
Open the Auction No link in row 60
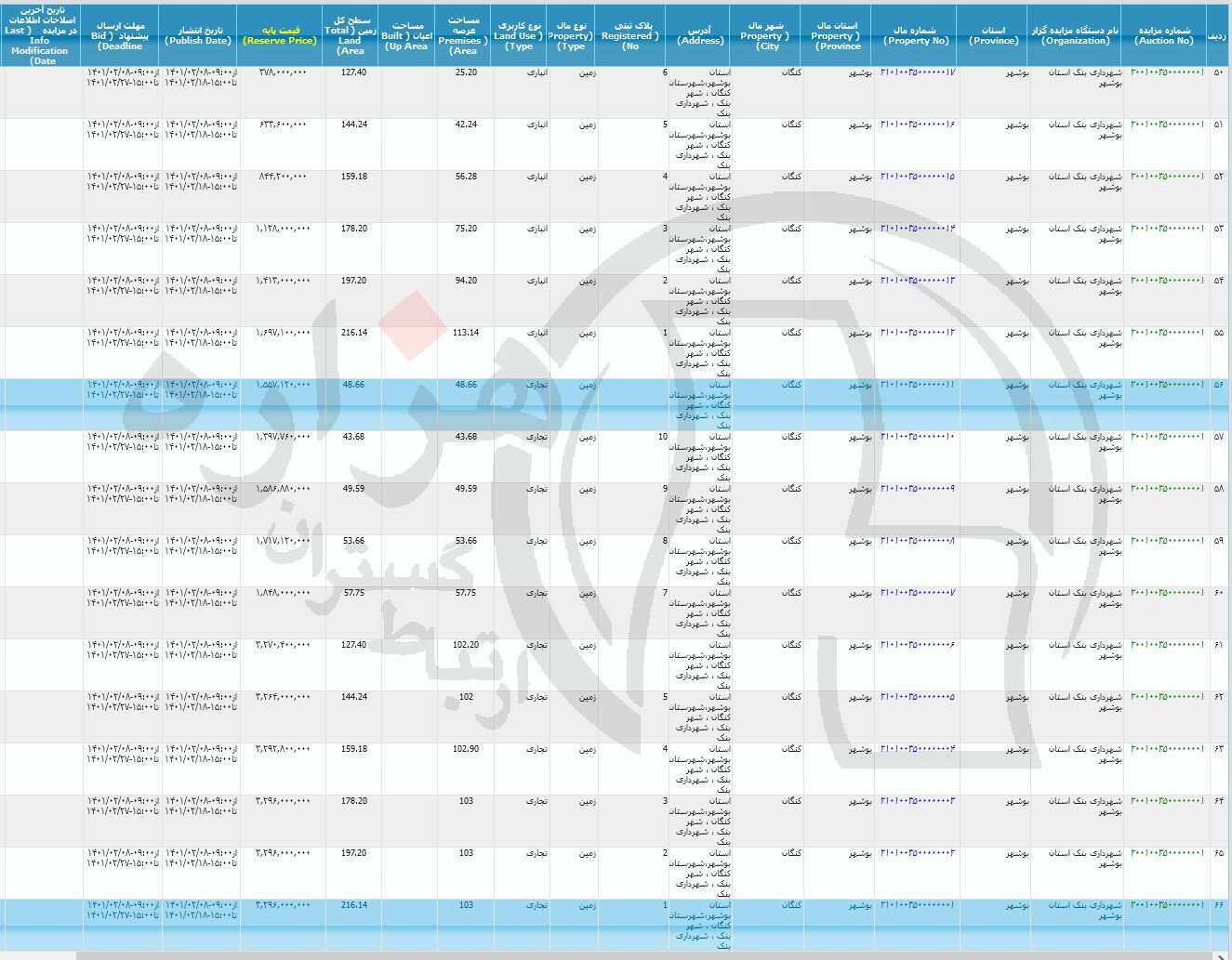1167,593
